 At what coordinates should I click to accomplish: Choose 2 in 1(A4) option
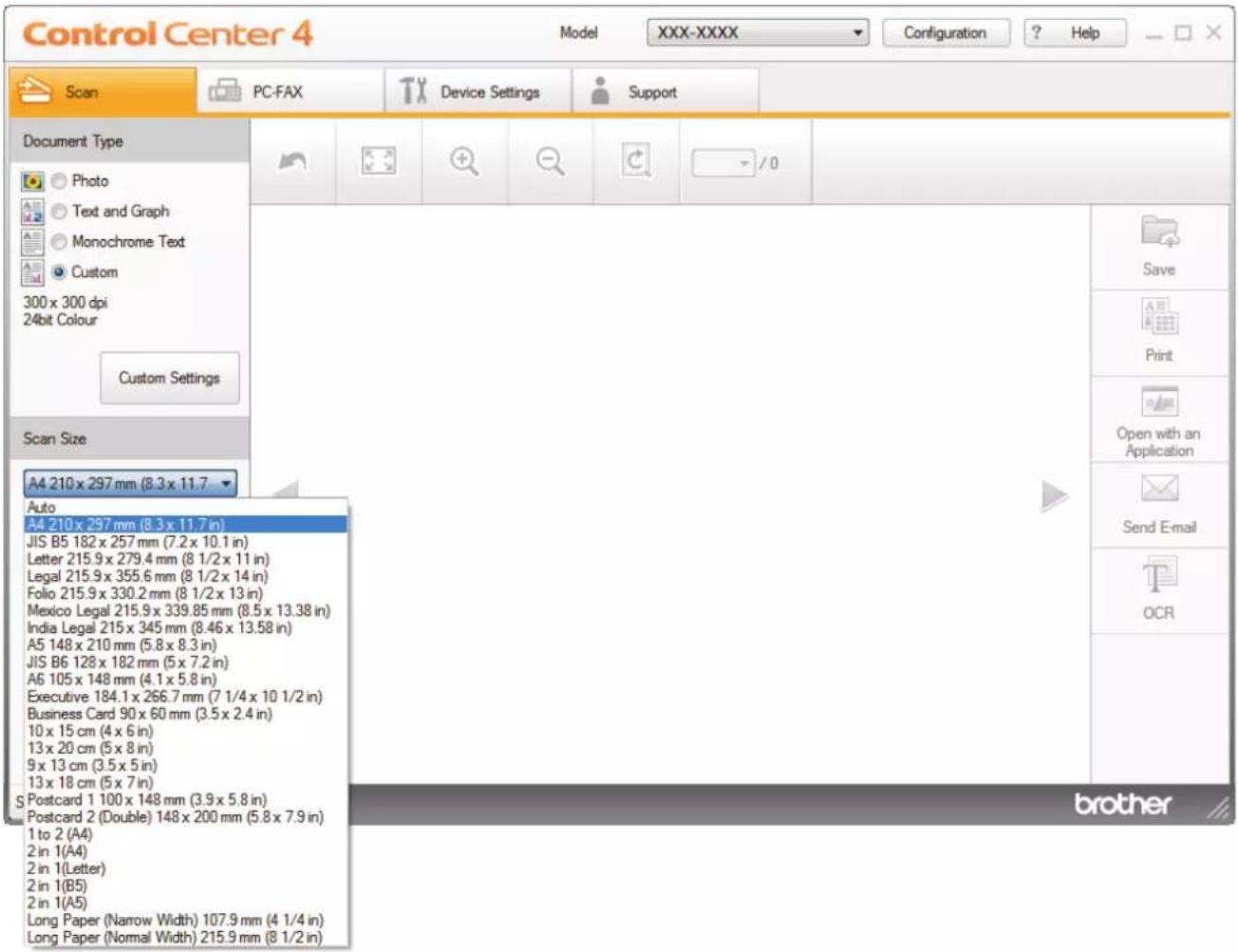[186, 850]
